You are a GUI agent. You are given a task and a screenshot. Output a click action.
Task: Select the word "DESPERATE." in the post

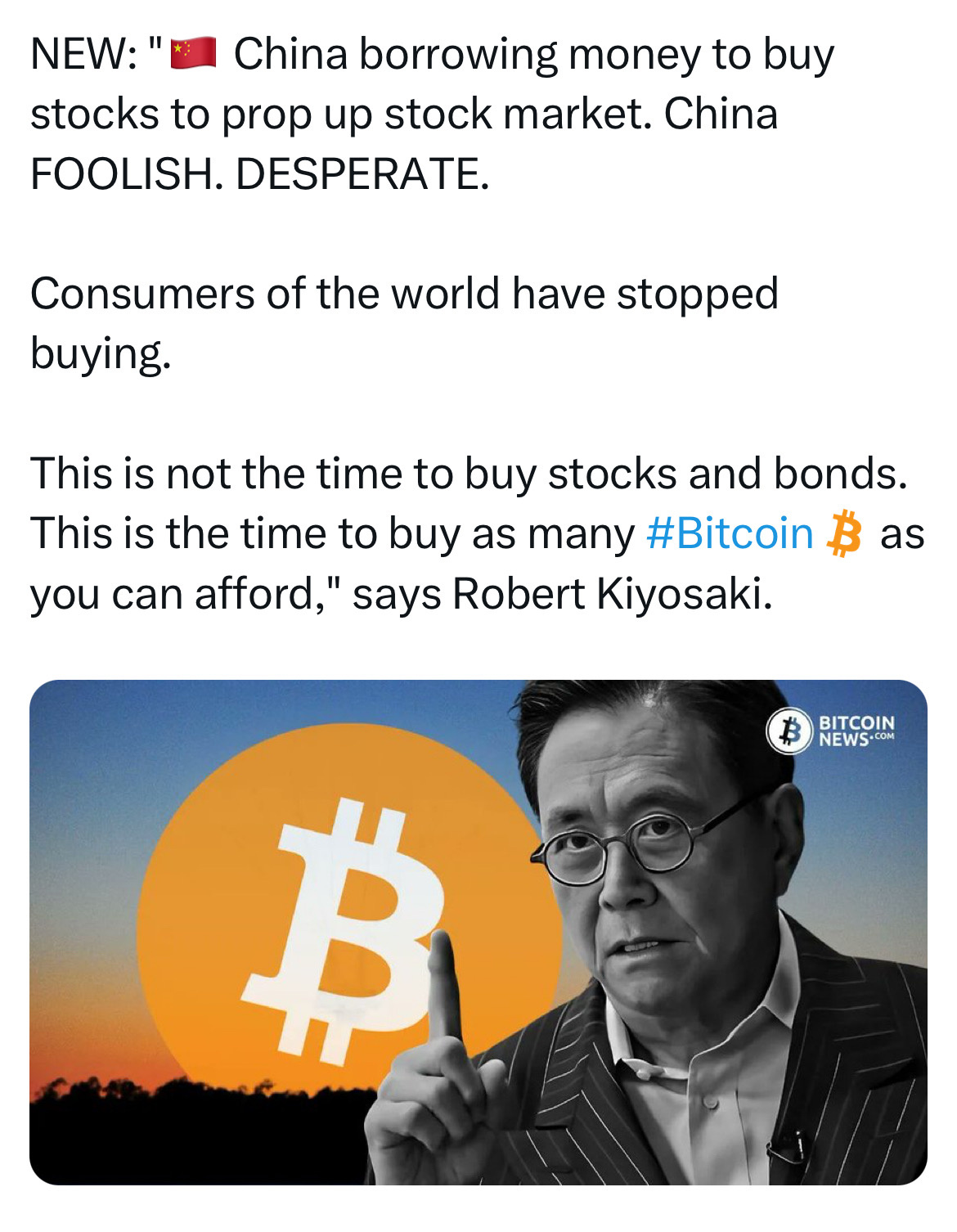[x=362, y=174]
